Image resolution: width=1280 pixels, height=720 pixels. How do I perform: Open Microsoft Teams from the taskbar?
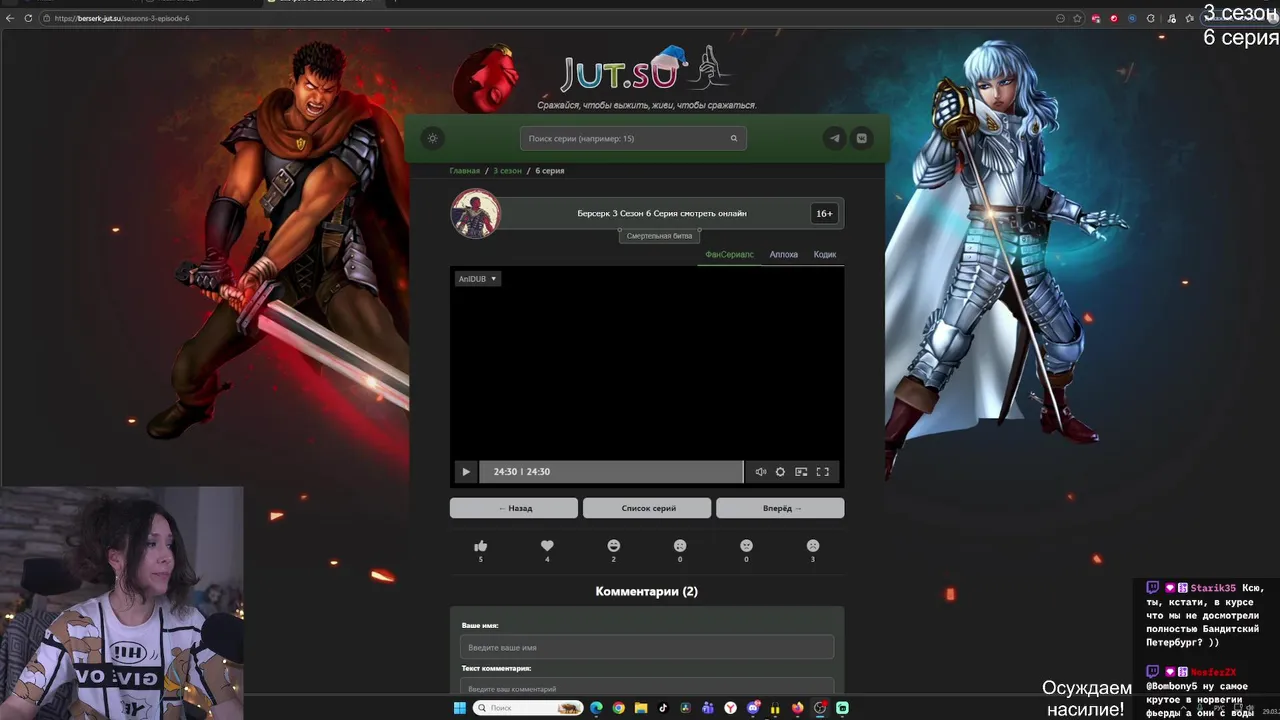pyautogui.click(x=708, y=708)
